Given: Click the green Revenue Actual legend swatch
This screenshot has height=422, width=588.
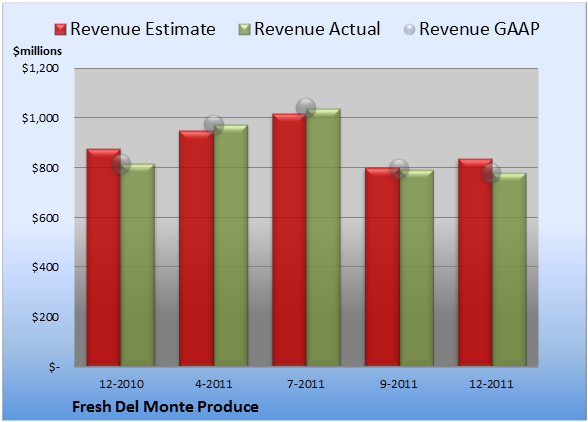Looking at the screenshot, I should click(x=244, y=30).
